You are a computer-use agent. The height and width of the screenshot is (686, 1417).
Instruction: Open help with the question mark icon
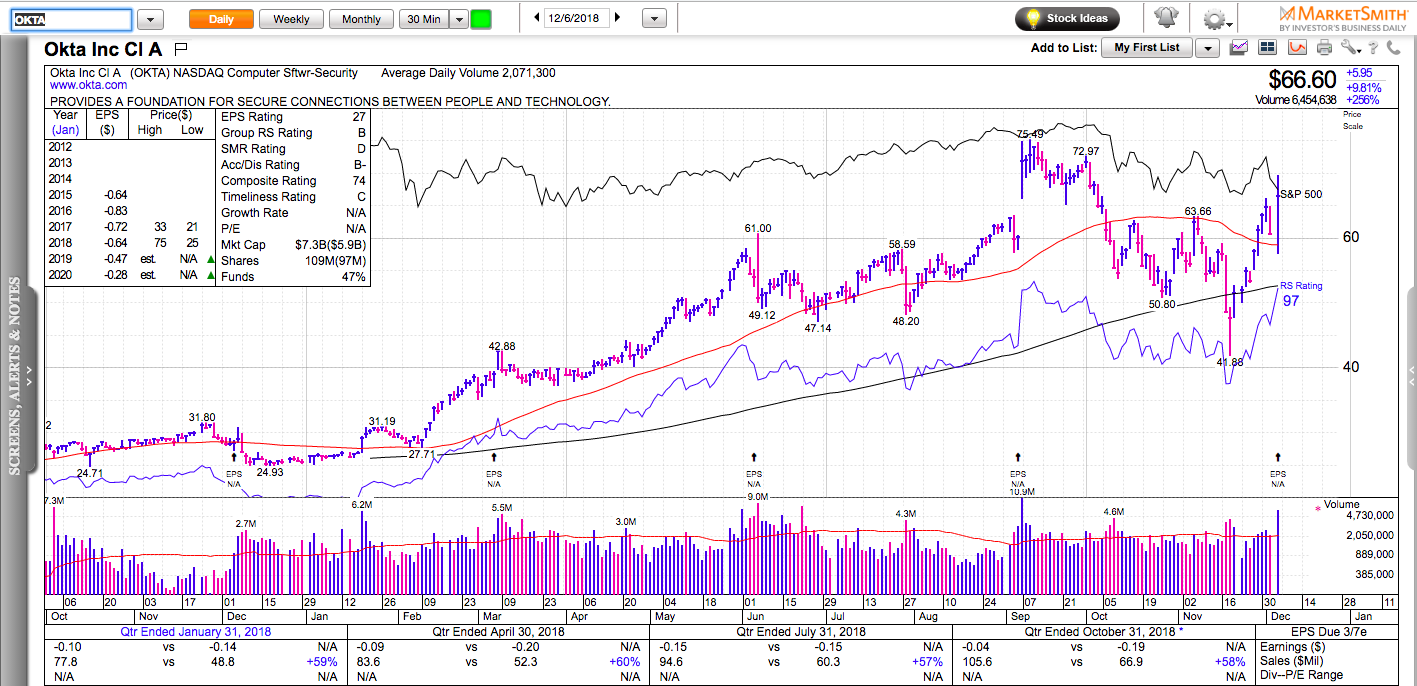1374,47
